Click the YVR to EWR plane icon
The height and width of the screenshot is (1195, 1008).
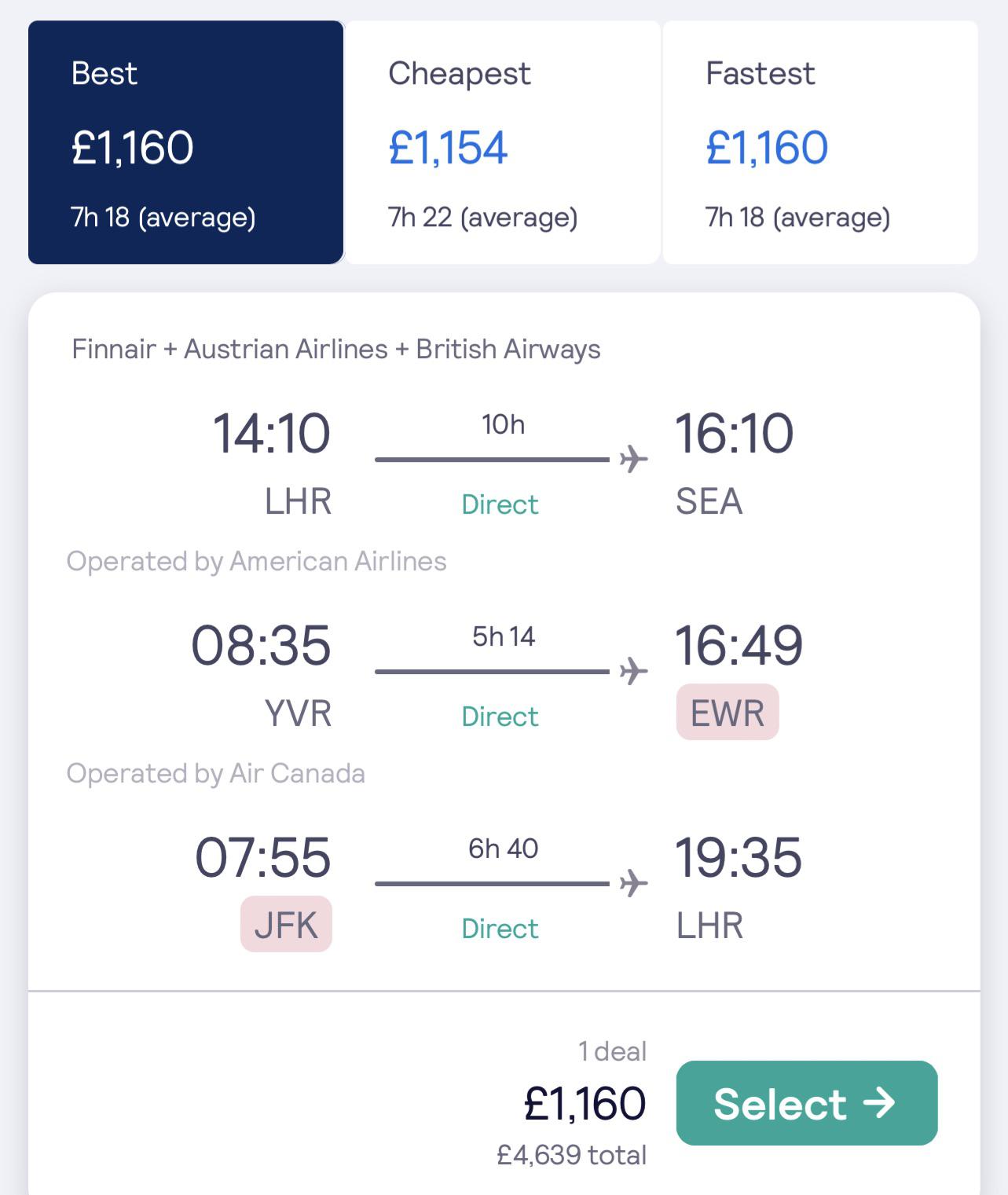tap(633, 671)
